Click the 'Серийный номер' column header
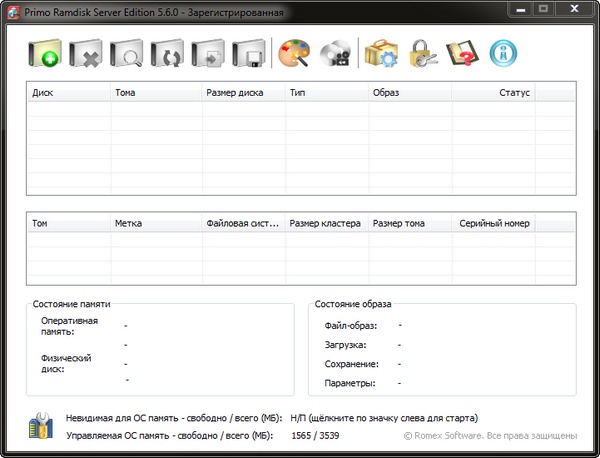Image resolution: width=600 pixels, height=458 pixels. [494, 223]
